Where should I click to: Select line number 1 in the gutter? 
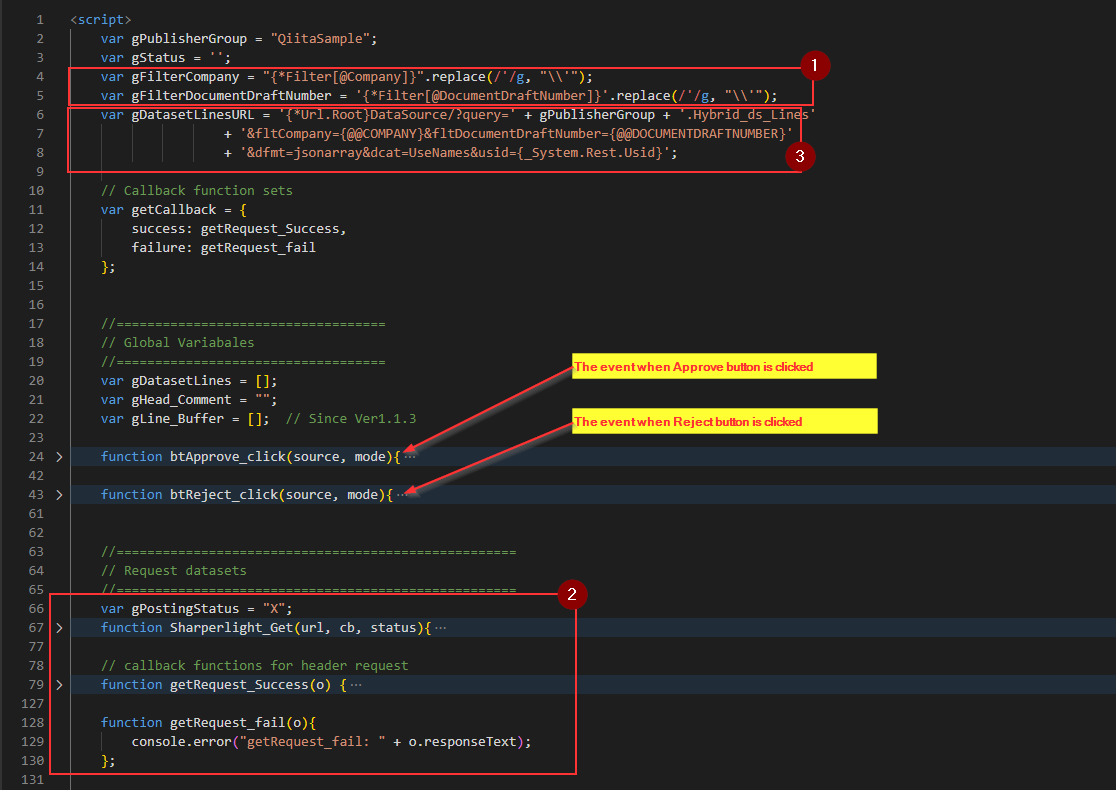pyautogui.click(x=40, y=20)
